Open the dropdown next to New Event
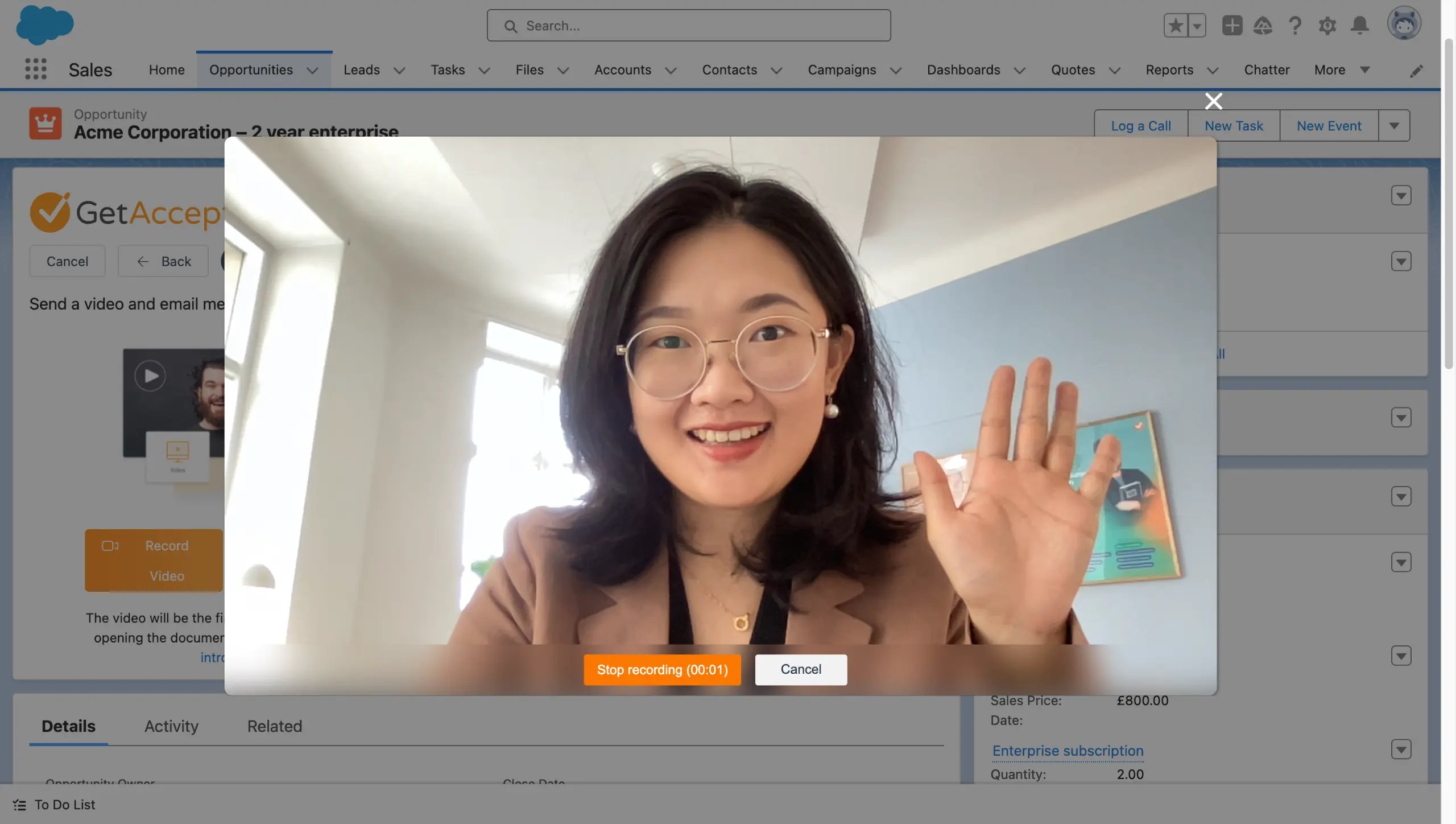The width and height of the screenshot is (1456, 824). point(1394,125)
